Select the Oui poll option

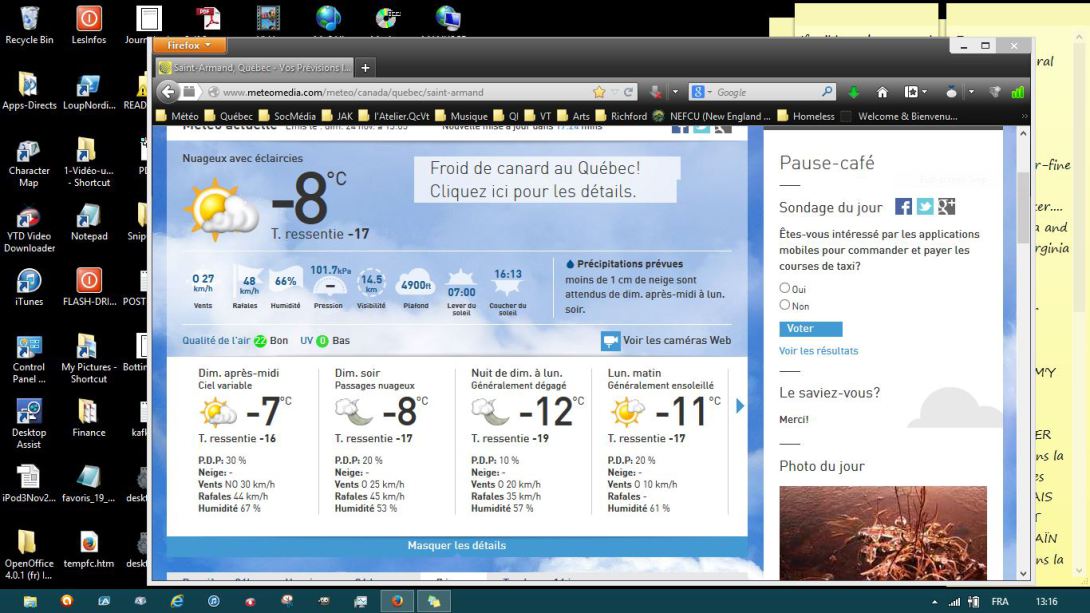click(784, 288)
